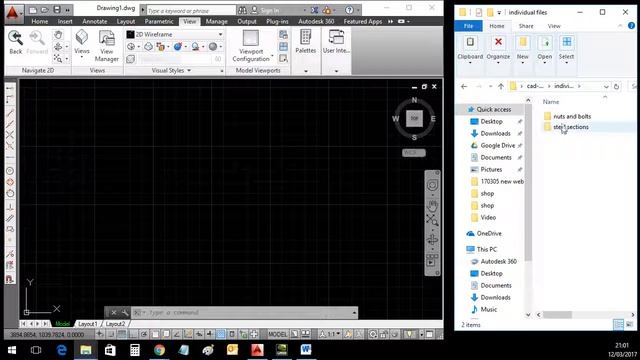This screenshot has width=640, height=360.
Task: Click in the 'Type a keyword or phrase' search box
Action: point(191,10)
